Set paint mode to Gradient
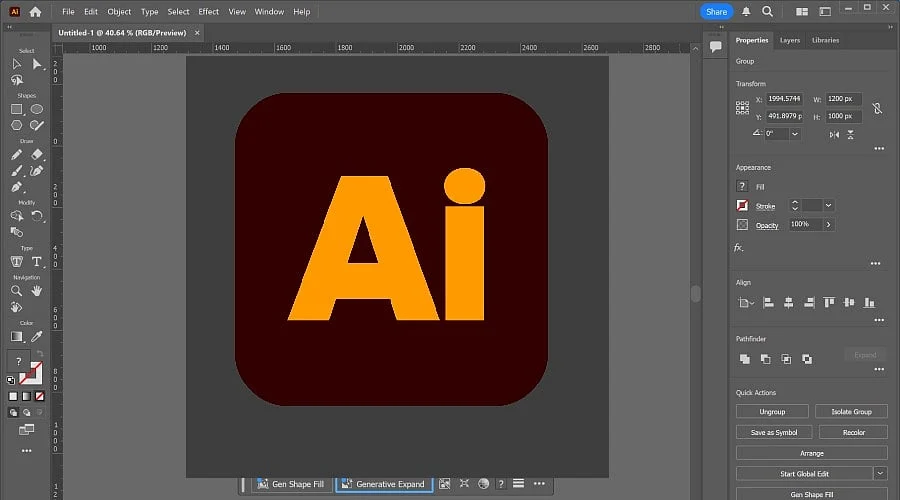Viewport: 900px width, 500px height. click(26, 396)
